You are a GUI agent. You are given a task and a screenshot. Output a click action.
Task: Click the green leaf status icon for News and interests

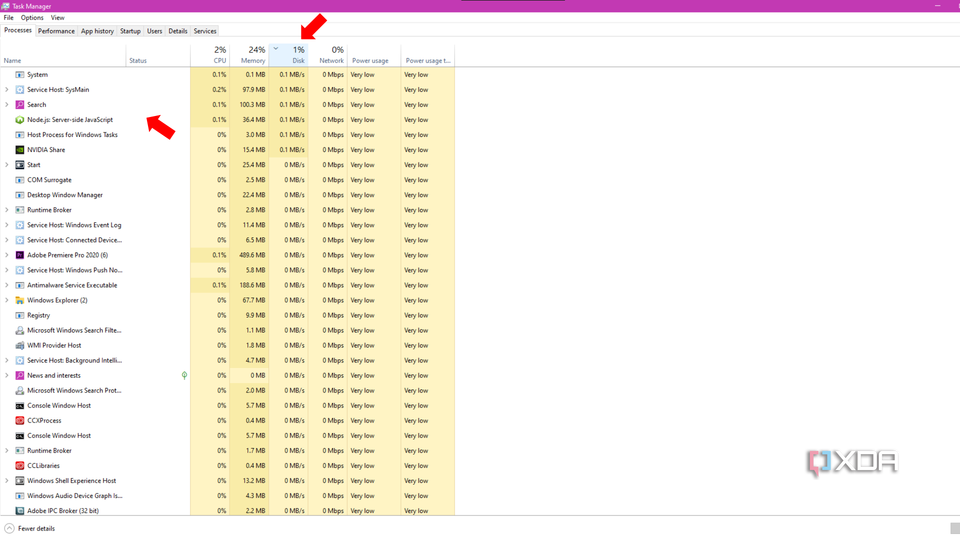[184, 375]
